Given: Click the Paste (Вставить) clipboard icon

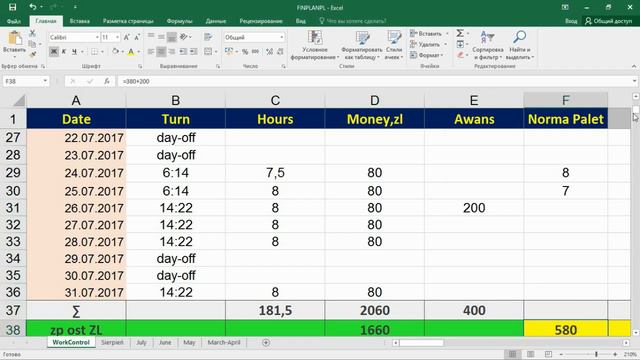Looking at the screenshot, I should [15, 38].
